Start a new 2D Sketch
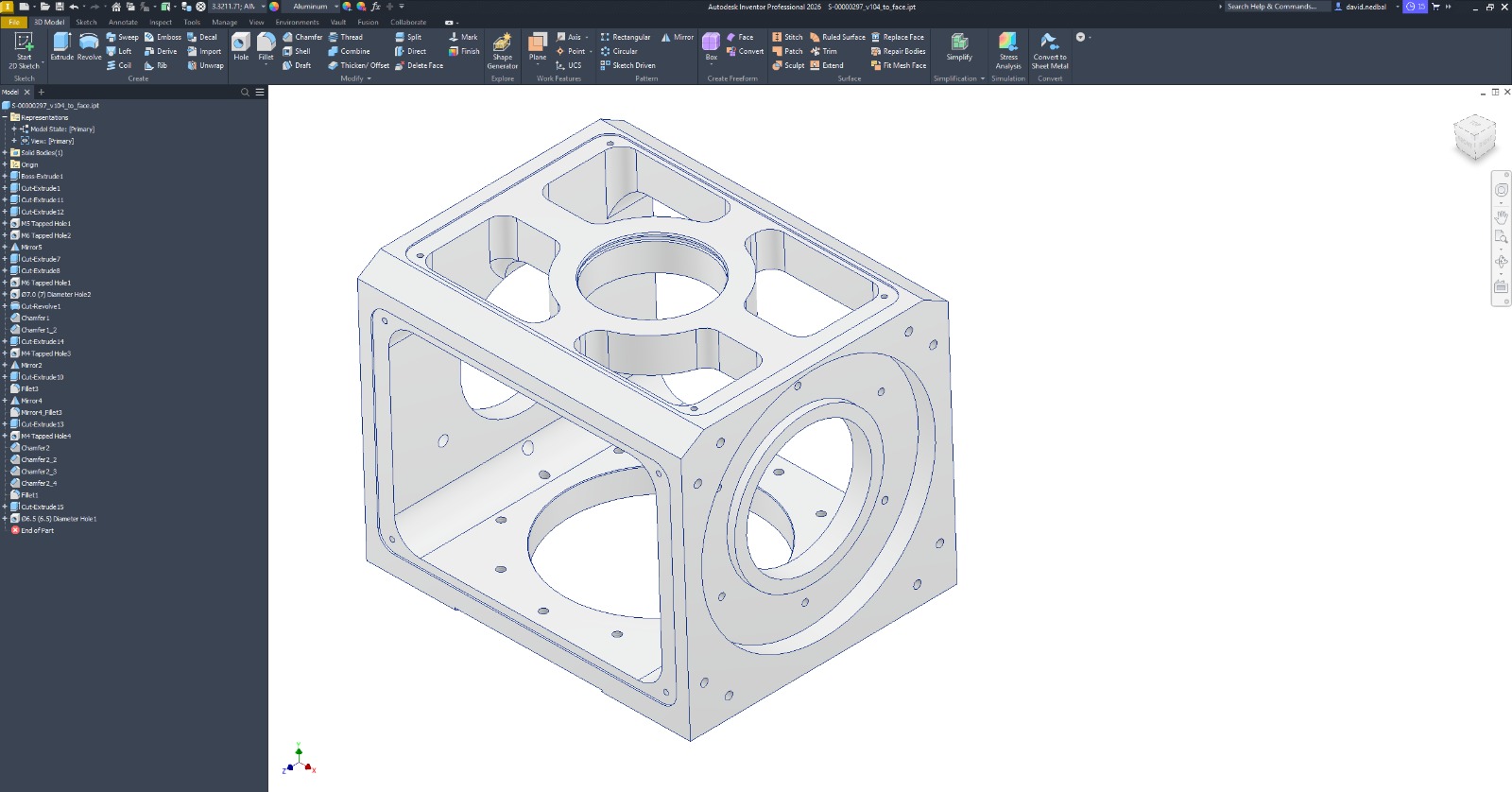The width and height of the screenshot is (1512, 792). click(24, 51)
